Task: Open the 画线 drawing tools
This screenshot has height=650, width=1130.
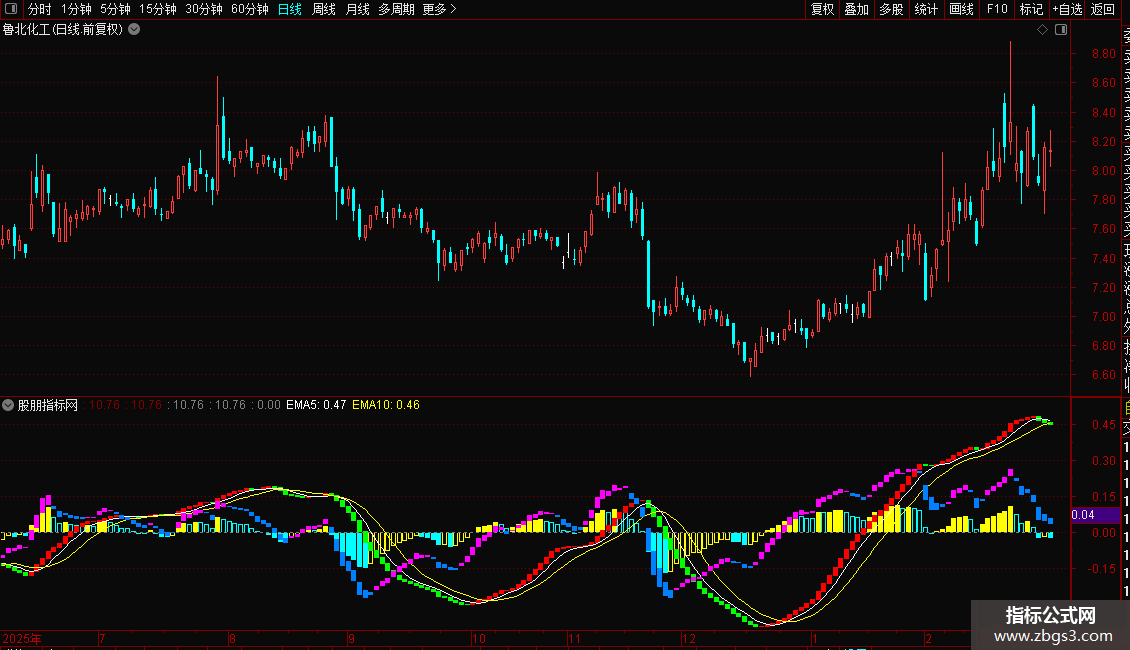Action: pos(961,9)
